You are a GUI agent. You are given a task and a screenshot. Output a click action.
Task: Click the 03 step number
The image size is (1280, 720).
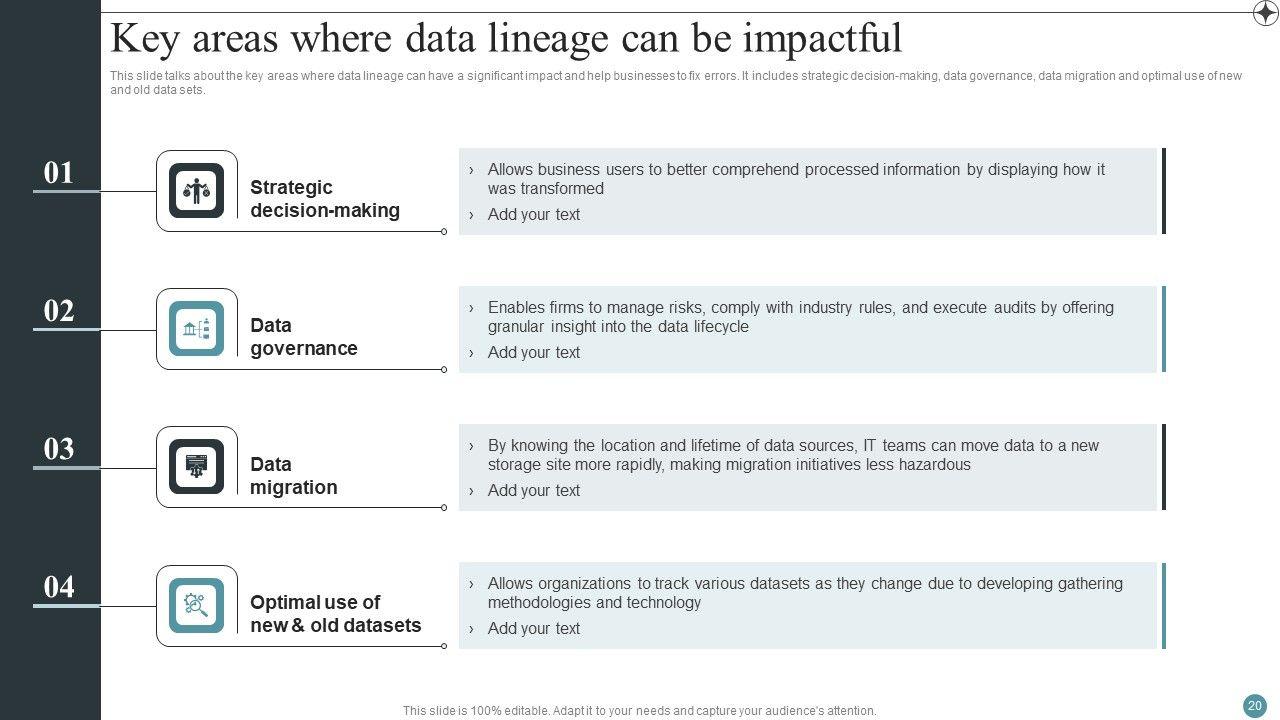pyautogui.click(x=59, y=449)
